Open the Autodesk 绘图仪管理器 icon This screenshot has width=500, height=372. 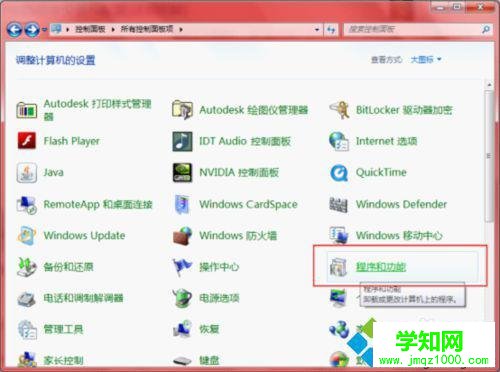point(182,110)
